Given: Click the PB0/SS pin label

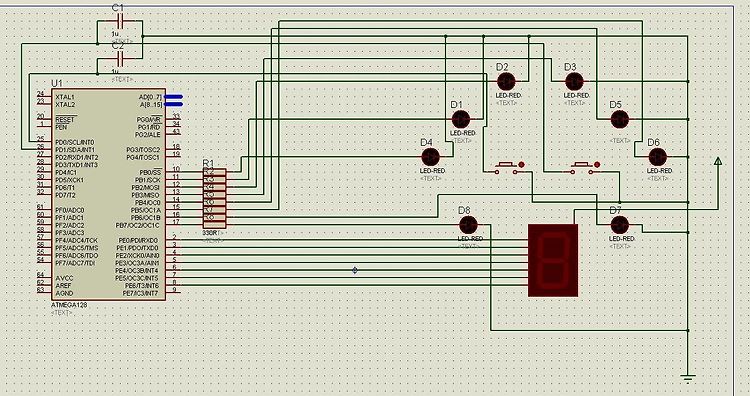Looking at the screenshot, I should click(x=150, y=172).
